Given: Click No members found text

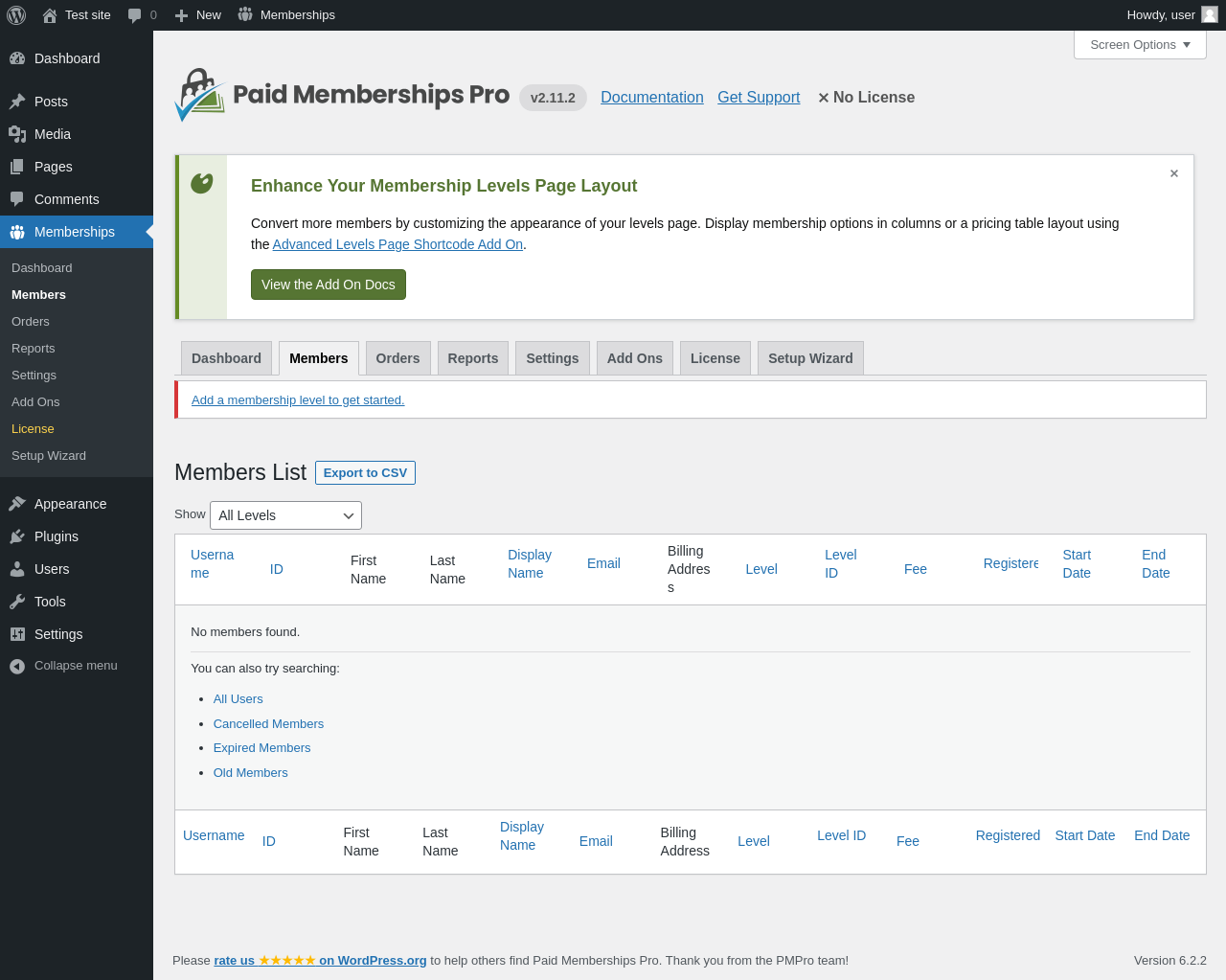Looking at the screenshot, I should (x=245, y=632).
